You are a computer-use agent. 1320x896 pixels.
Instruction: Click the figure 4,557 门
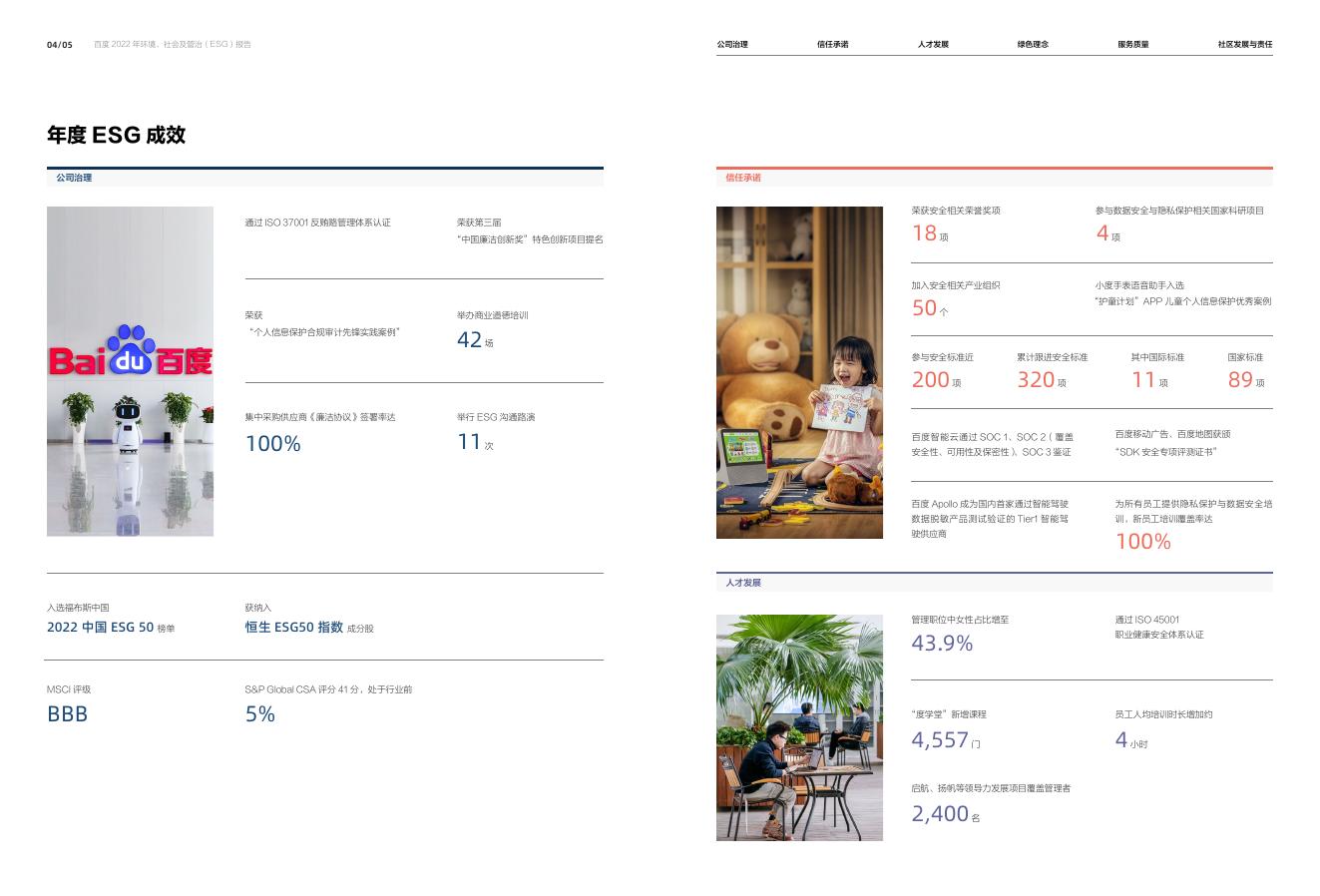(946, 740)
